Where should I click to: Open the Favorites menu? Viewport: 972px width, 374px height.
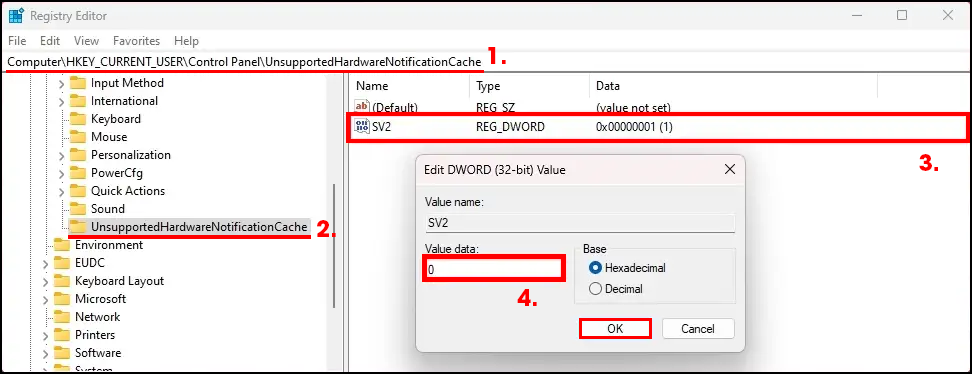(x=136, y=41)
